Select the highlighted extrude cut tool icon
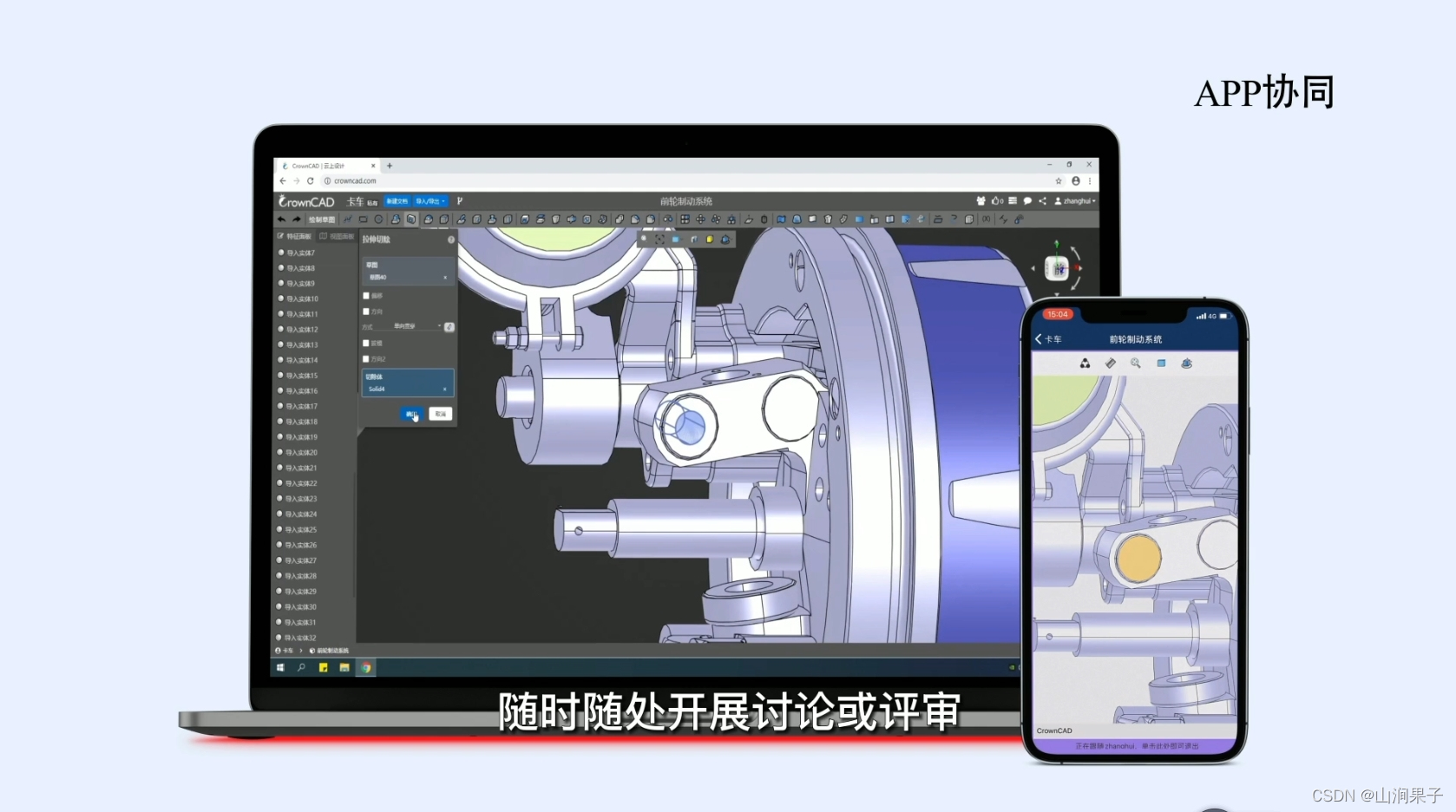The image size is (1456, 812). pyautogui.click(x=411, y=219)
